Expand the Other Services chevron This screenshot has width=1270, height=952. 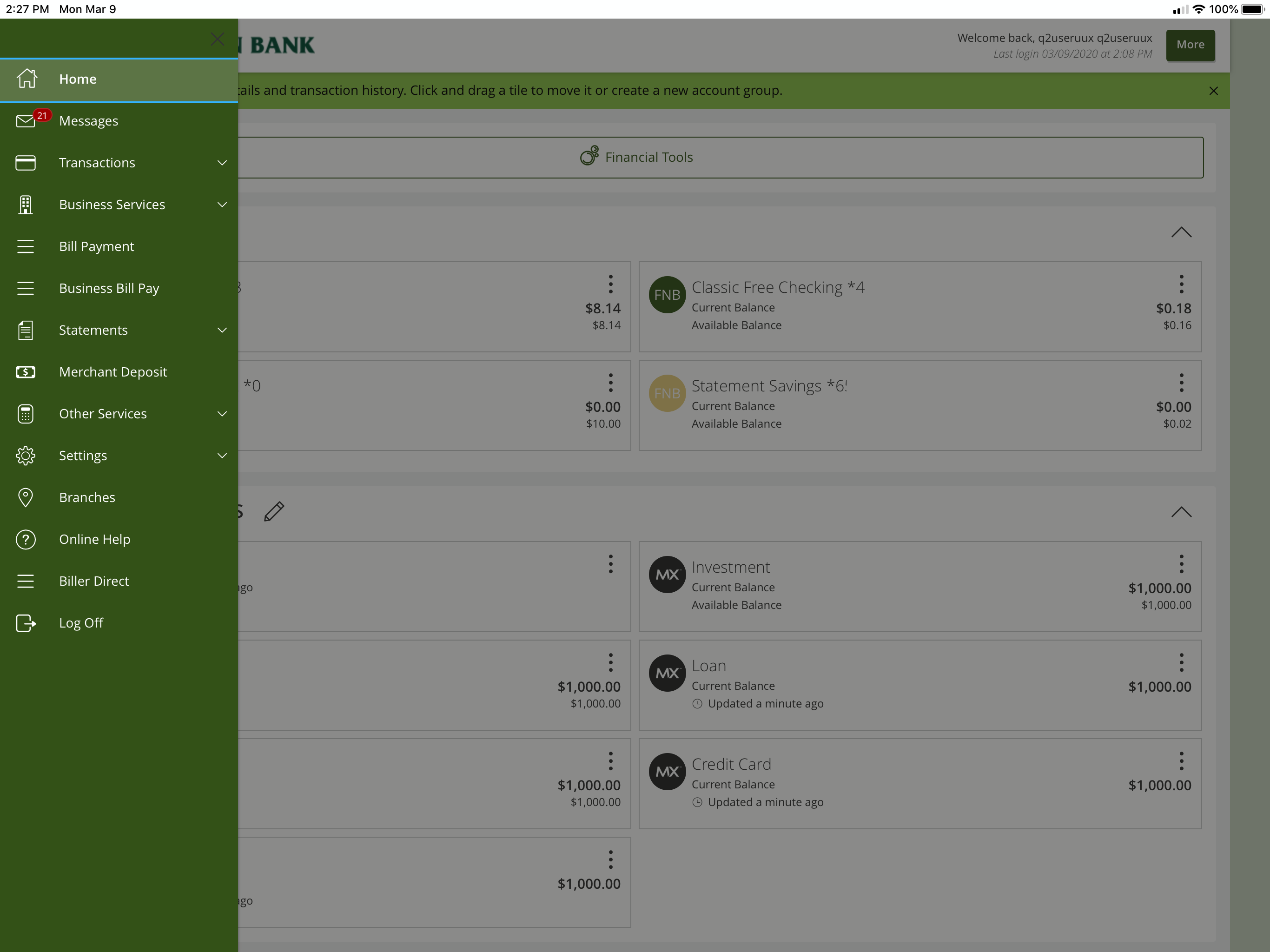click(222, 414)
